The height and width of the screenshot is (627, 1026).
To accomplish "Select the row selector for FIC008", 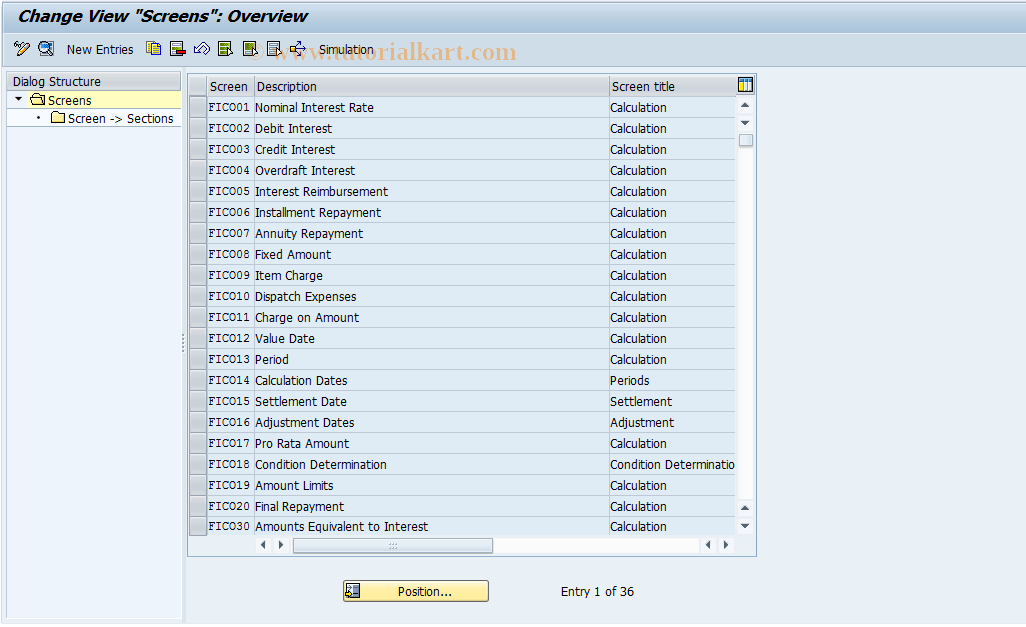I will tap(198, 254).
